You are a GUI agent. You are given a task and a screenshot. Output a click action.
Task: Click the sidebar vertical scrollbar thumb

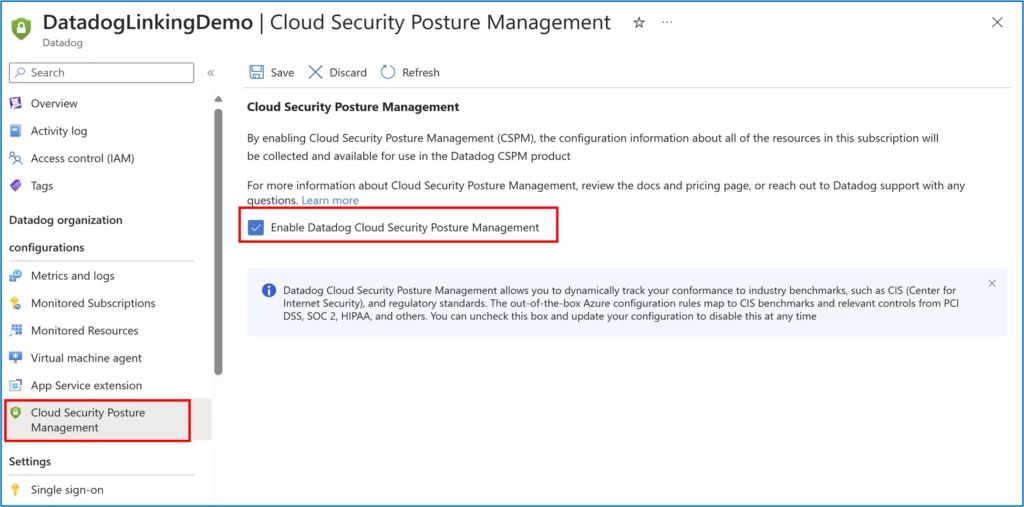click(218, 242)
